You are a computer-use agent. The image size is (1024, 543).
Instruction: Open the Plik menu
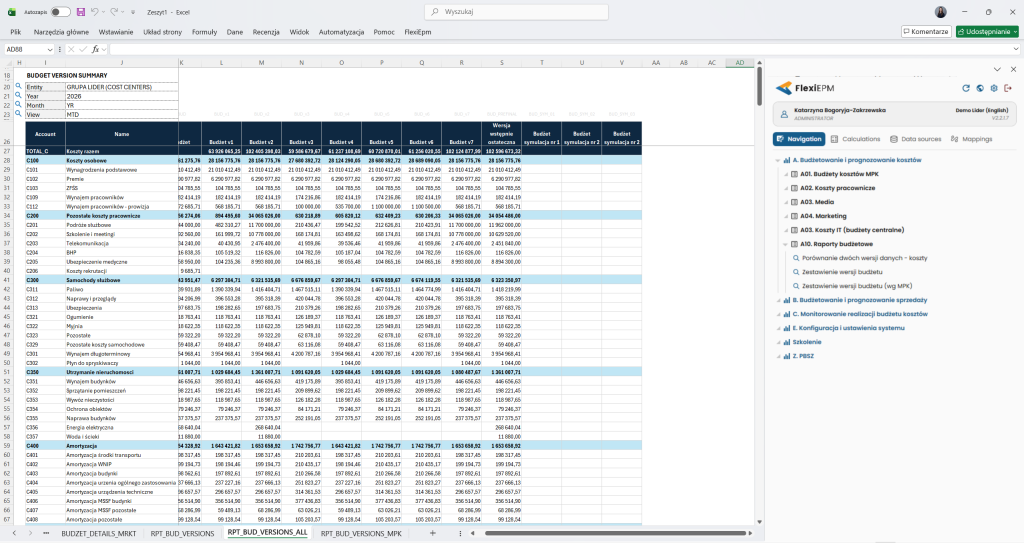pos(16,31)
